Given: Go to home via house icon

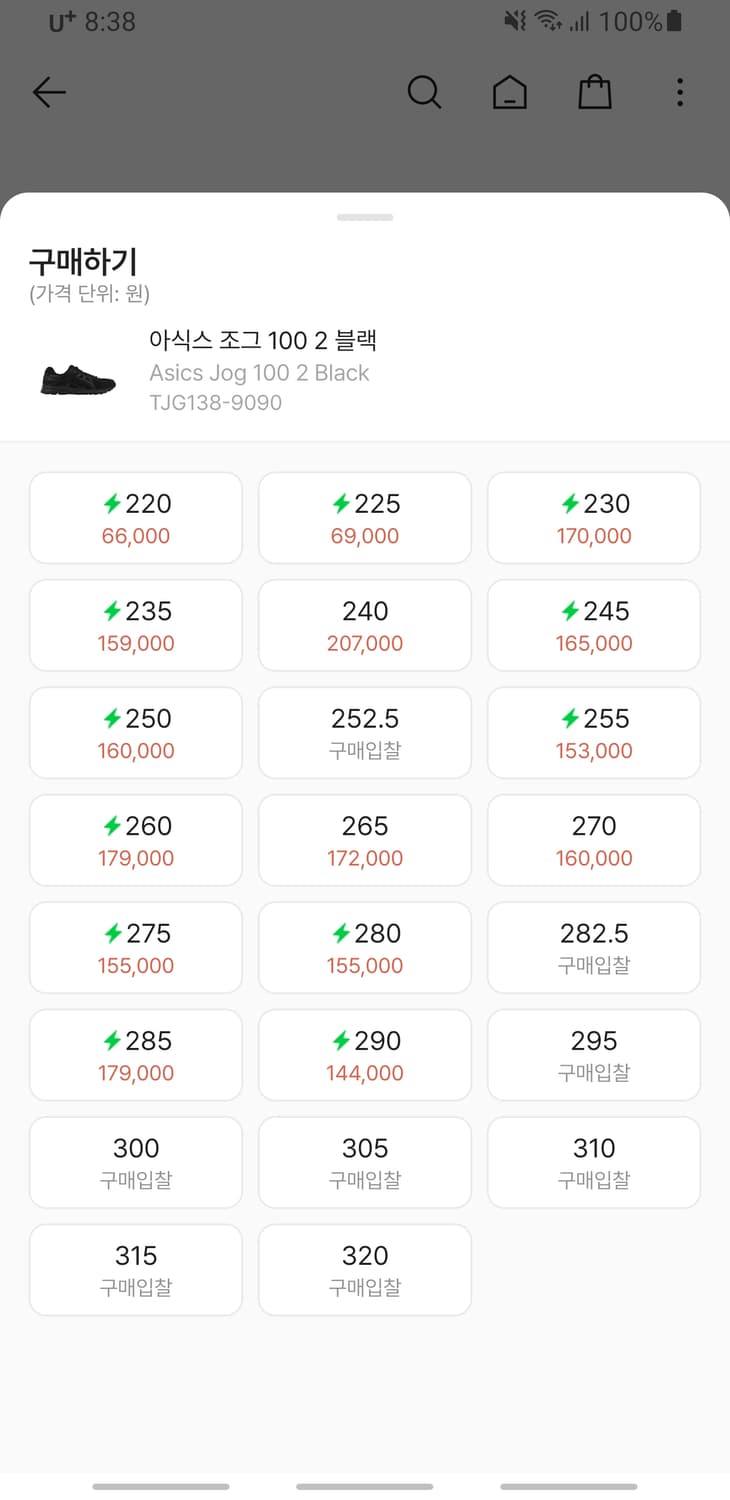Looking at the screenshot, I should [x=509, y=93].
